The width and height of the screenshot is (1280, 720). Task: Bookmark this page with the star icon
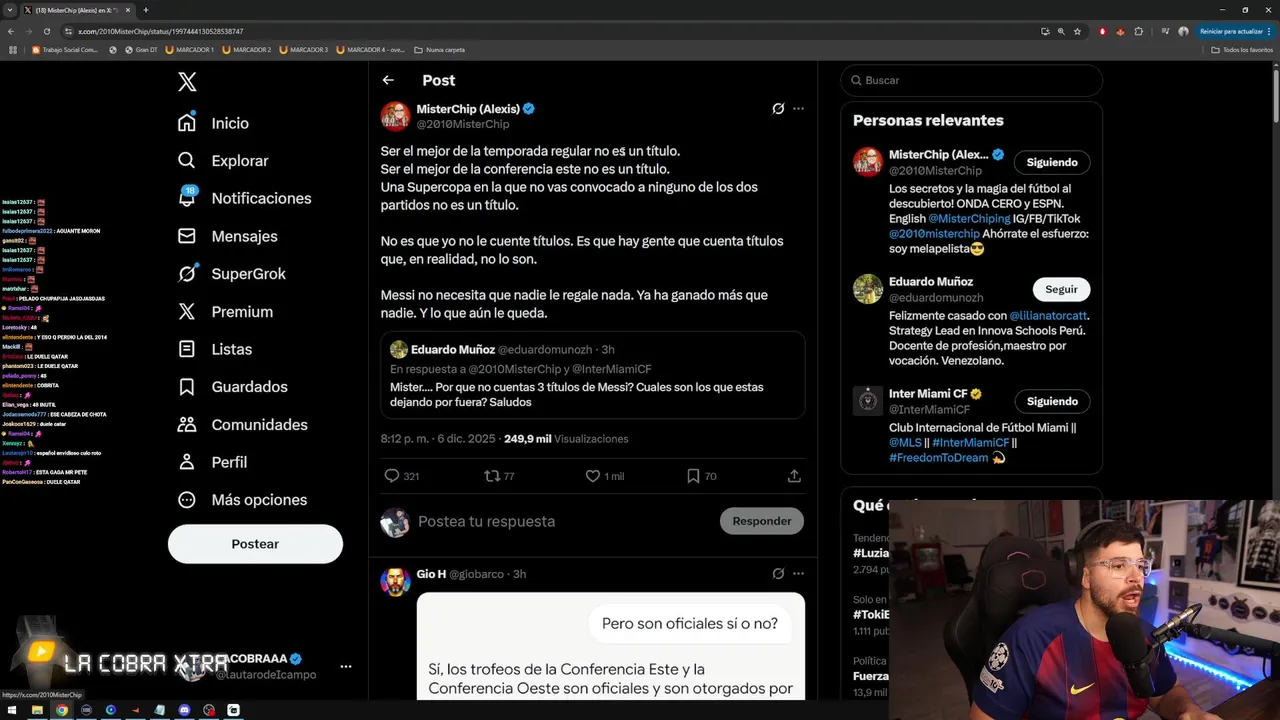point(1077,31)
